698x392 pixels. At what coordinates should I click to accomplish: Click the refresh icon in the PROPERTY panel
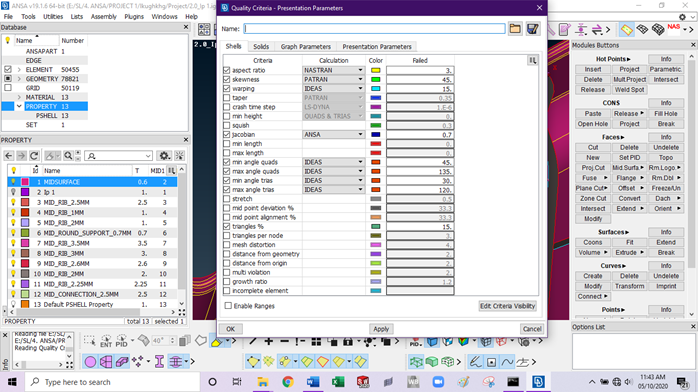[34, 156]
